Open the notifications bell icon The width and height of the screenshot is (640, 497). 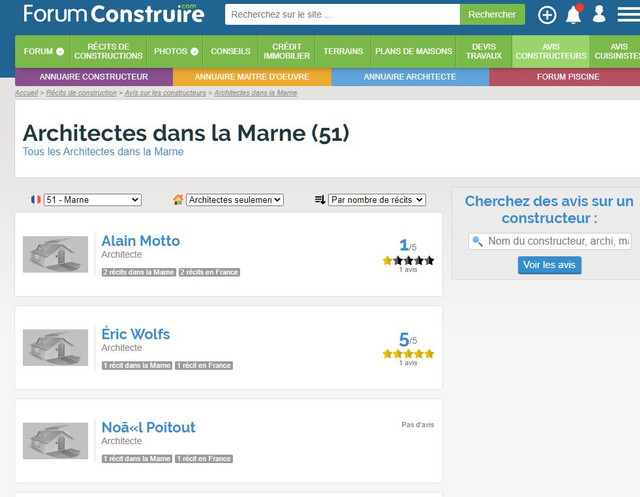point(573,15)
